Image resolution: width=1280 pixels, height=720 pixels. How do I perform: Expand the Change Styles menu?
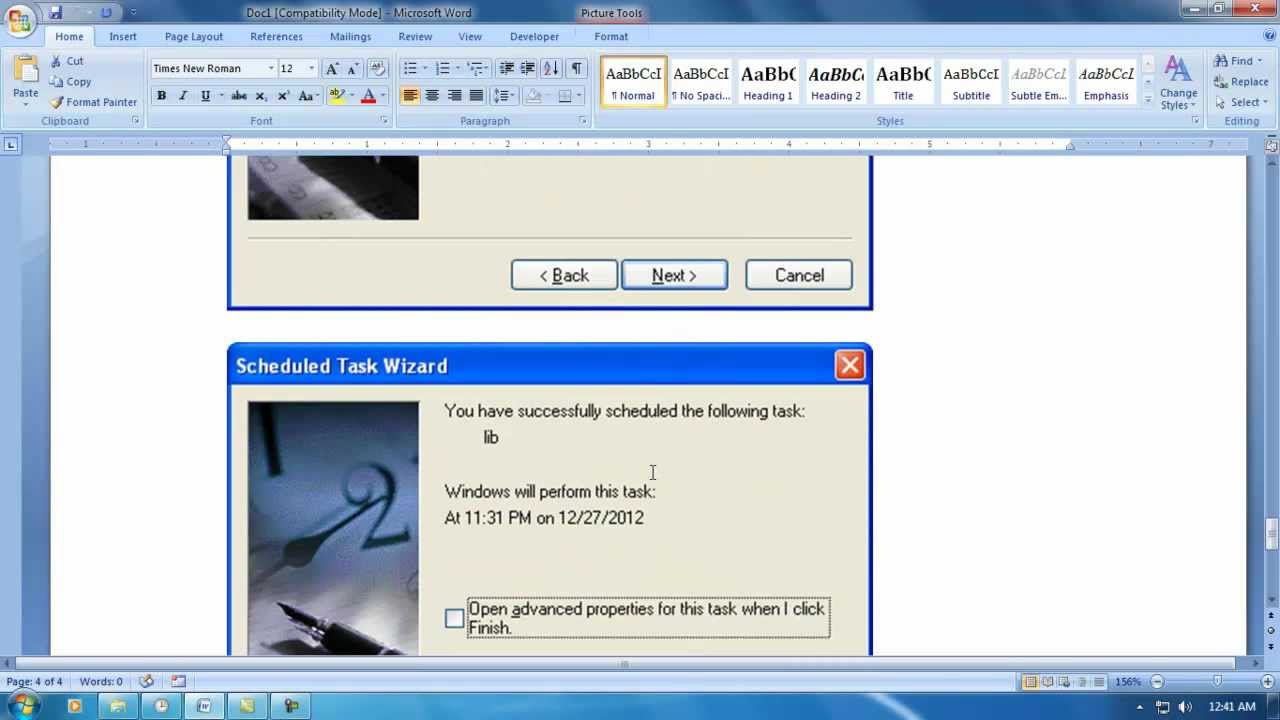click(1178, 83)
